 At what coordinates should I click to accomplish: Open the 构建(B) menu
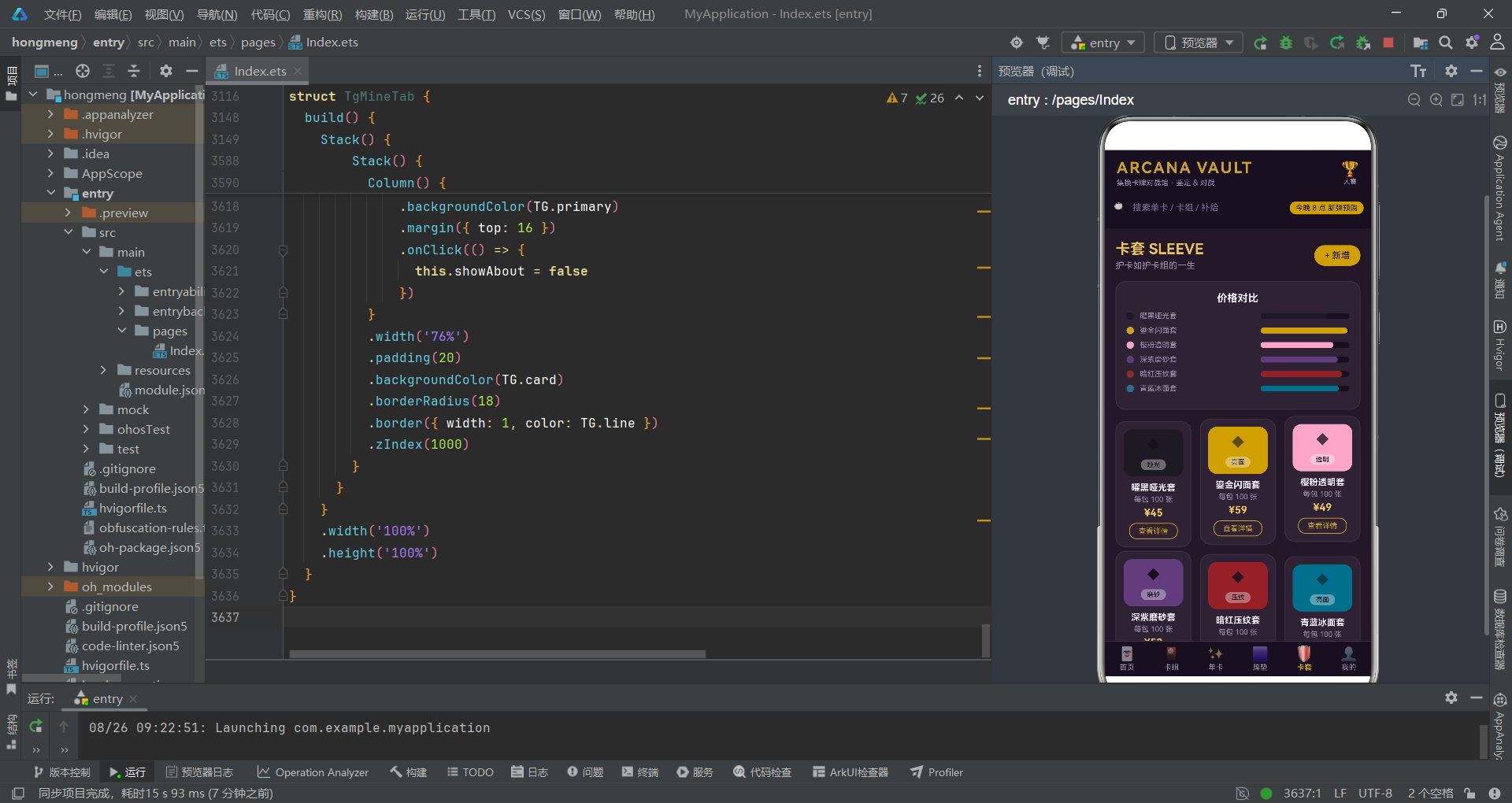(x=374, y=14)
